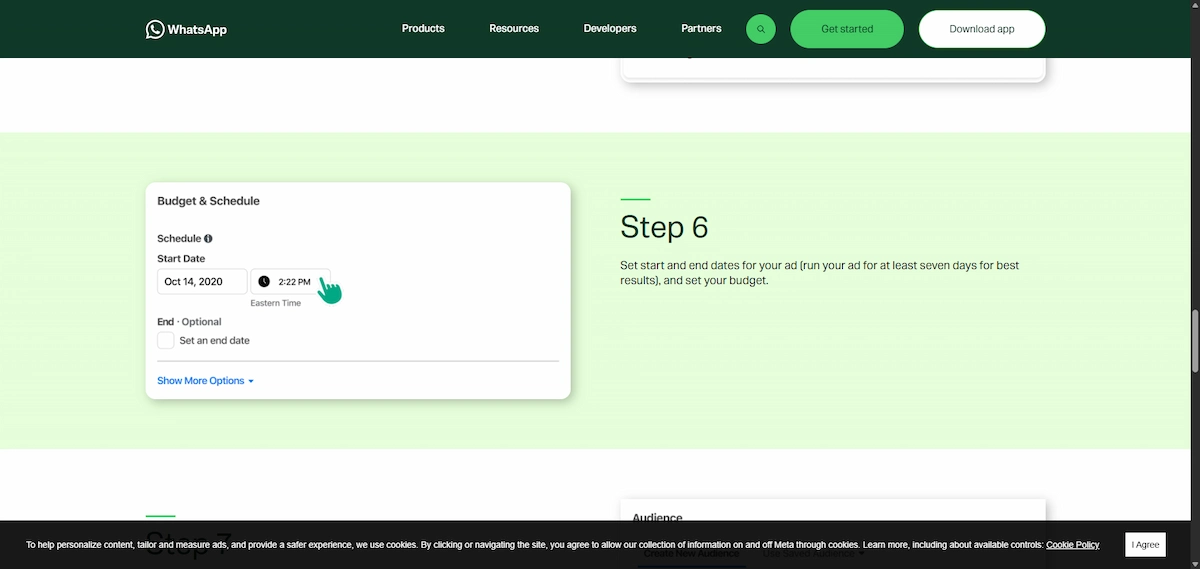1200x569 pixels.
Task: Click the info icon beside Schedule
Action: point(208,239)
